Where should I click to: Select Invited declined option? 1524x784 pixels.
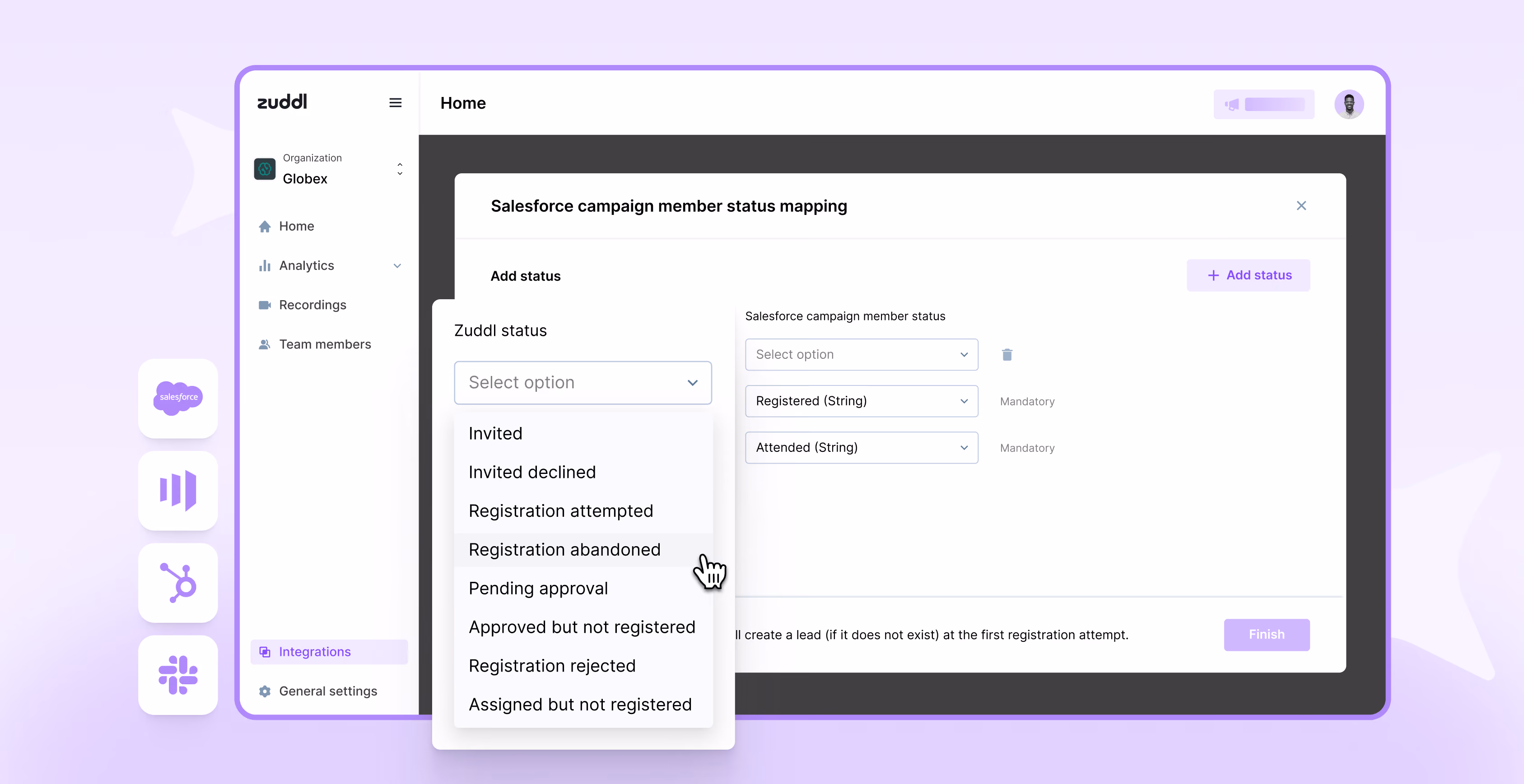click(583, 472)
